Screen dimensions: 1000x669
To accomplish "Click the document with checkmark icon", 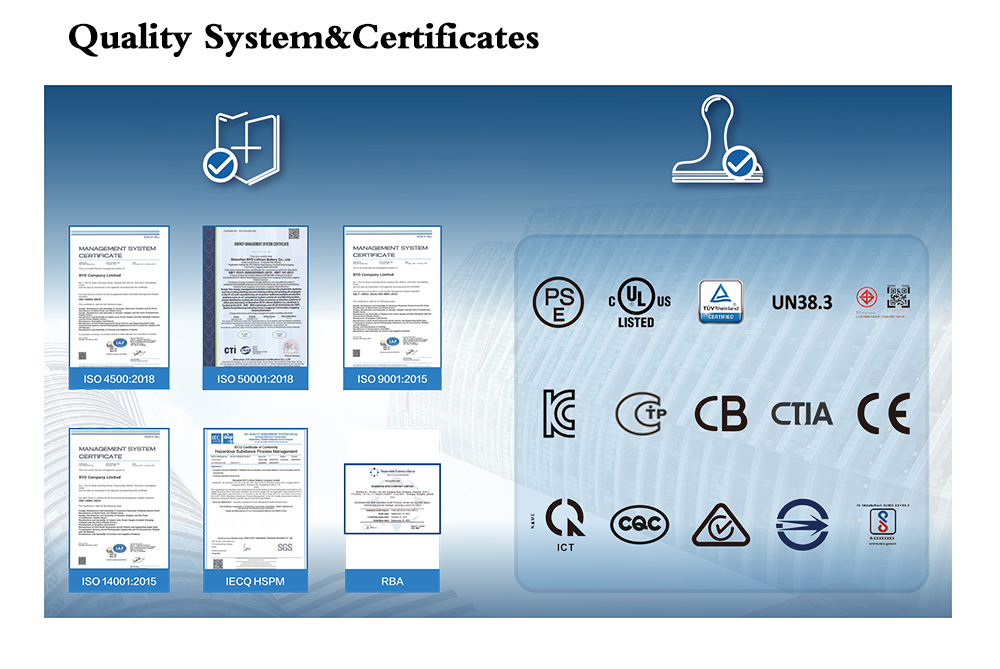I will point(242,149).
